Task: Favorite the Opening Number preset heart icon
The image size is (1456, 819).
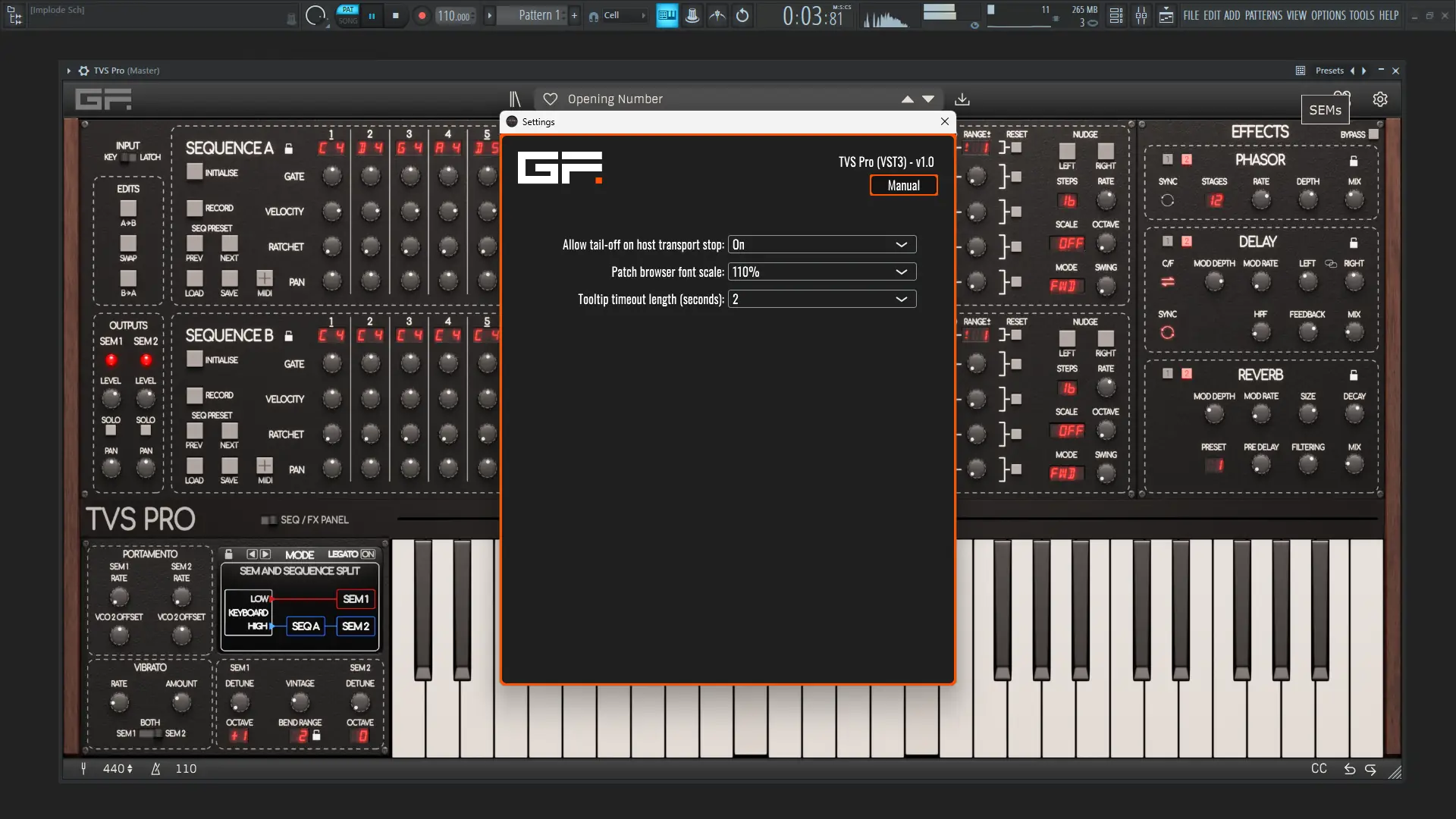Action: (551, 99)
